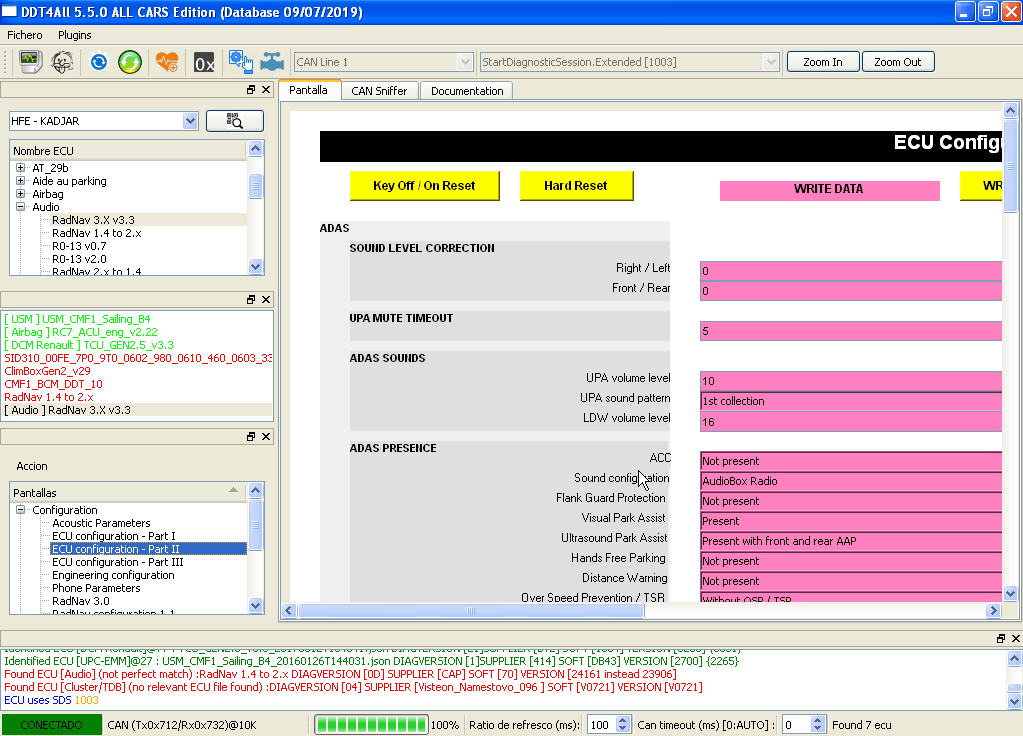This screenshot has width=1023, height=736.
Task: Open the 0x hex command tool
Action: point(204,63)
